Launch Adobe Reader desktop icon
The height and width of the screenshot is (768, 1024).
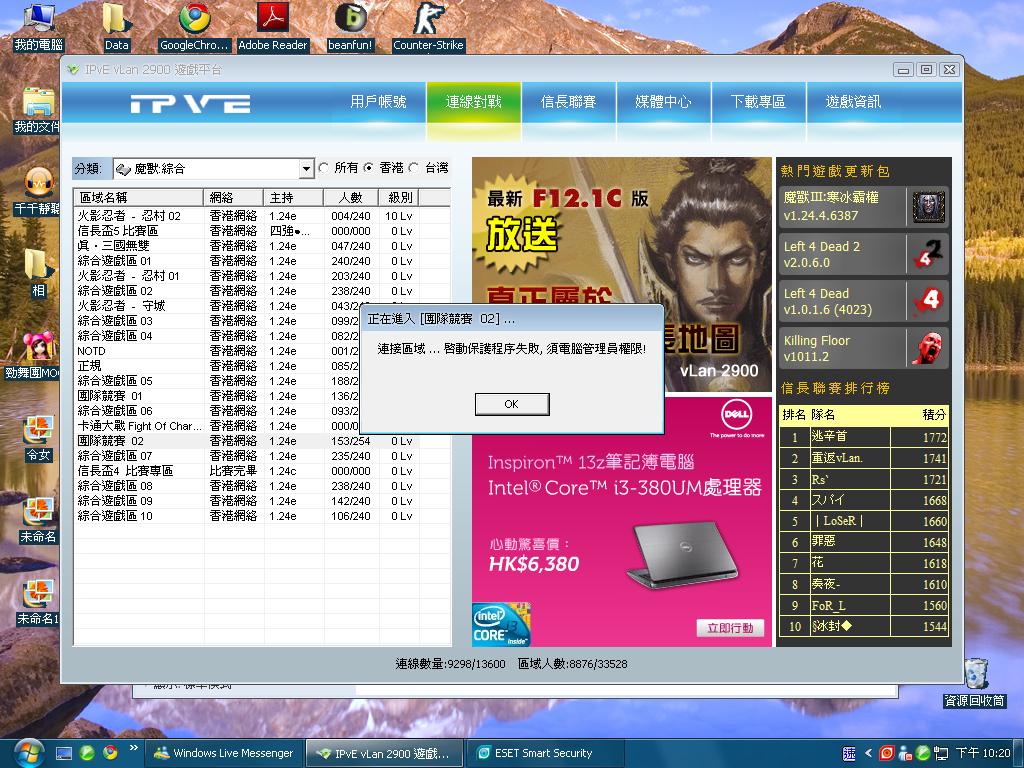click(272, 27)
